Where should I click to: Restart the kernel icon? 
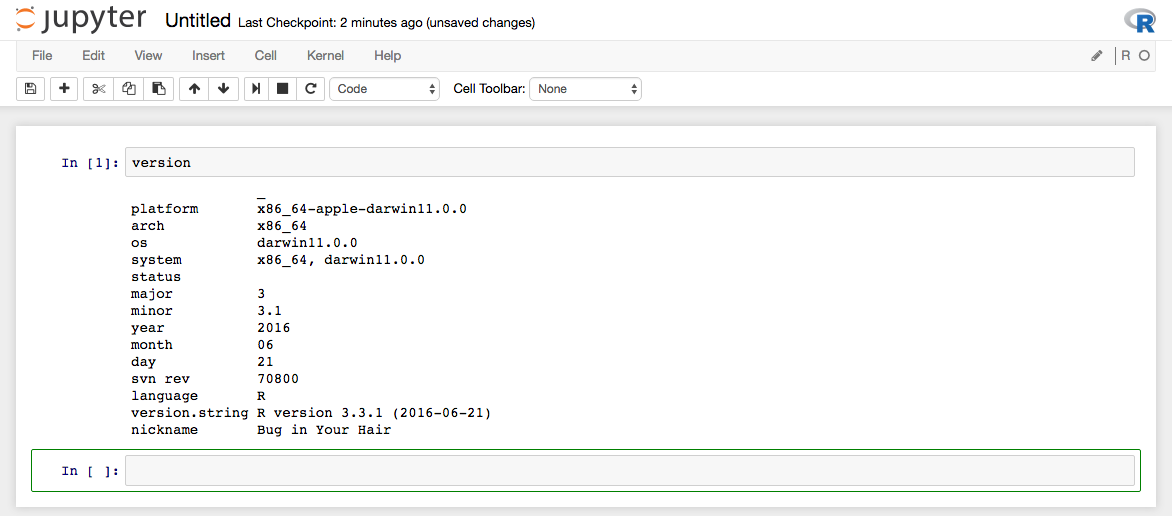pyautogui.click(x=311, y=89)
